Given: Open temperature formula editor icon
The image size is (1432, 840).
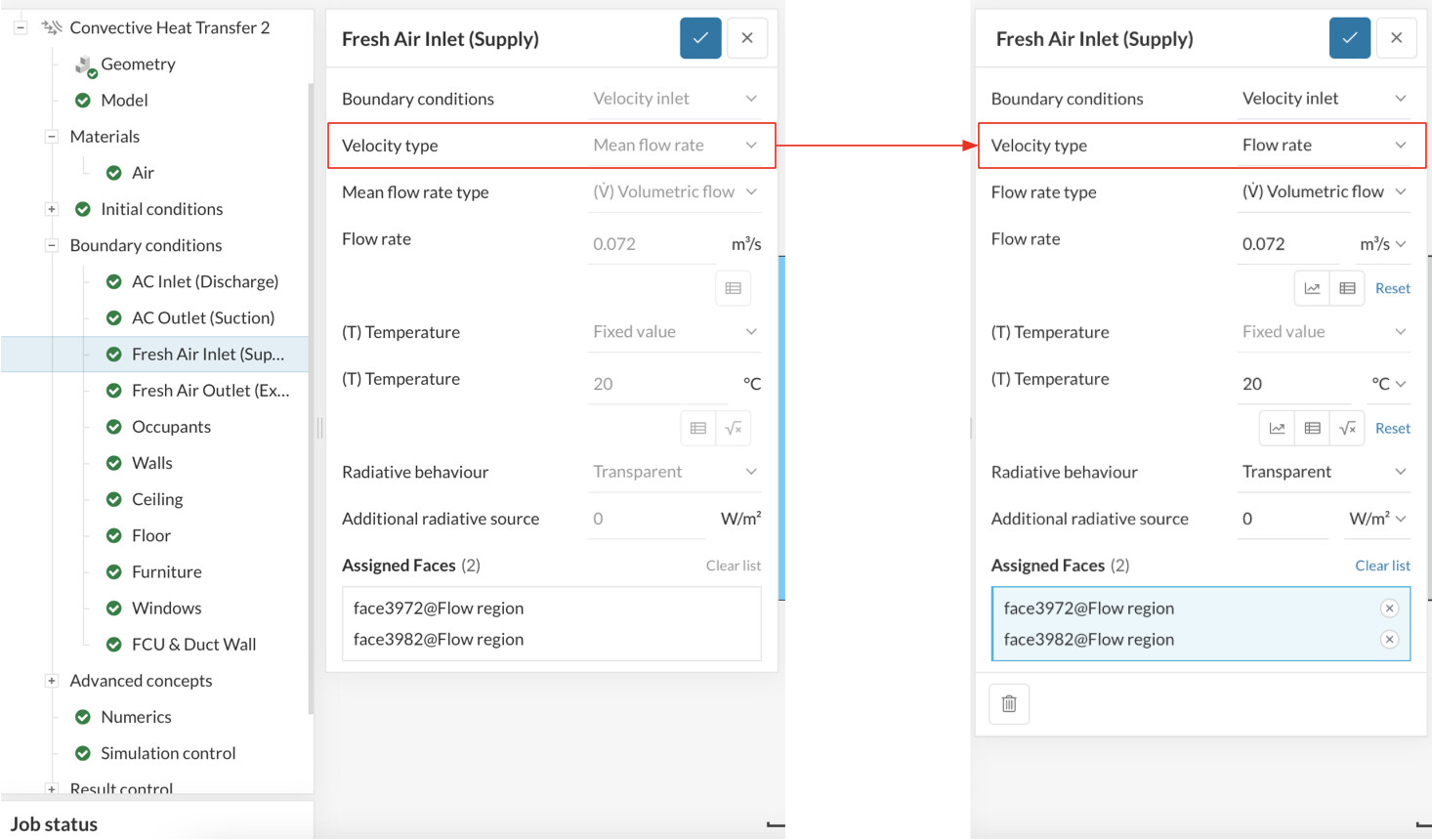Looking at the screenshot, I should (1347, 428).
